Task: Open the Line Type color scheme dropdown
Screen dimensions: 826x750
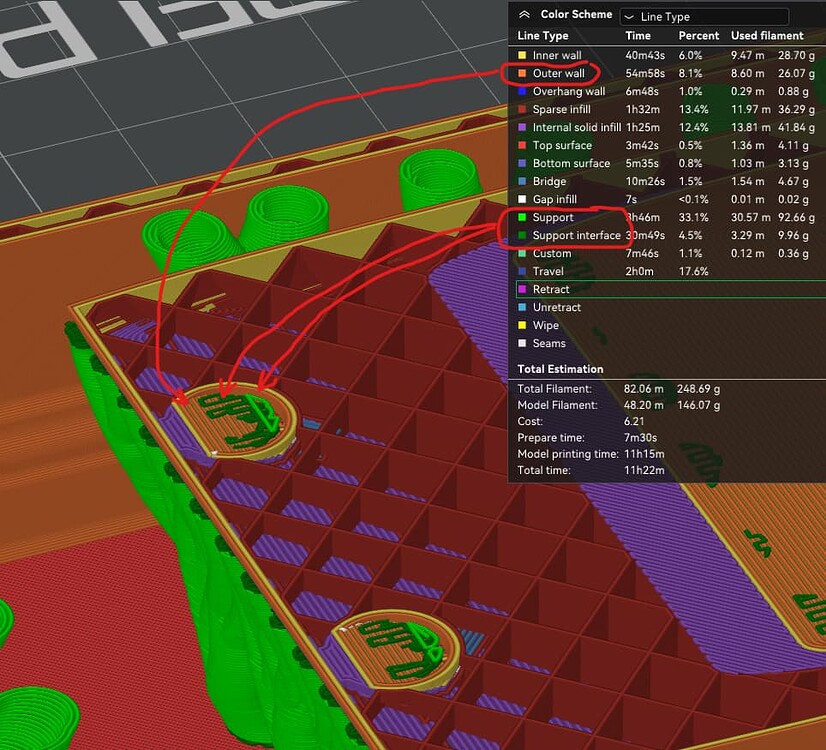Action: tap(704, 17)
